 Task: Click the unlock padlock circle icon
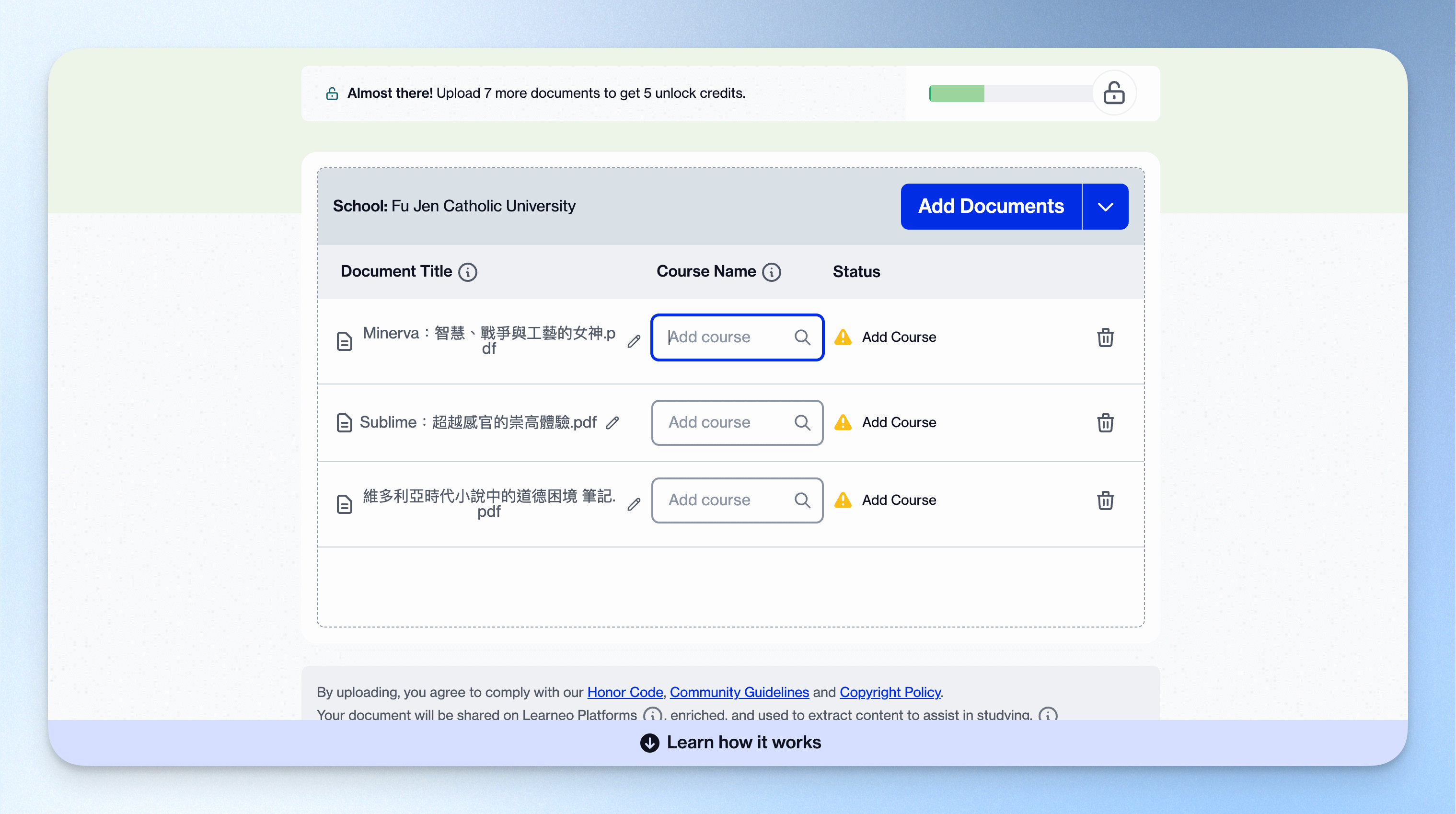[x=1113, y=93]
